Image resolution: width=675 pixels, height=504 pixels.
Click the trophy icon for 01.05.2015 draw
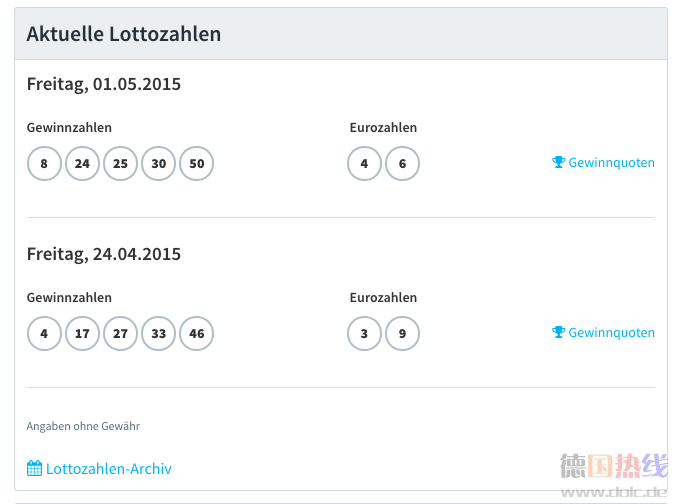558,162
